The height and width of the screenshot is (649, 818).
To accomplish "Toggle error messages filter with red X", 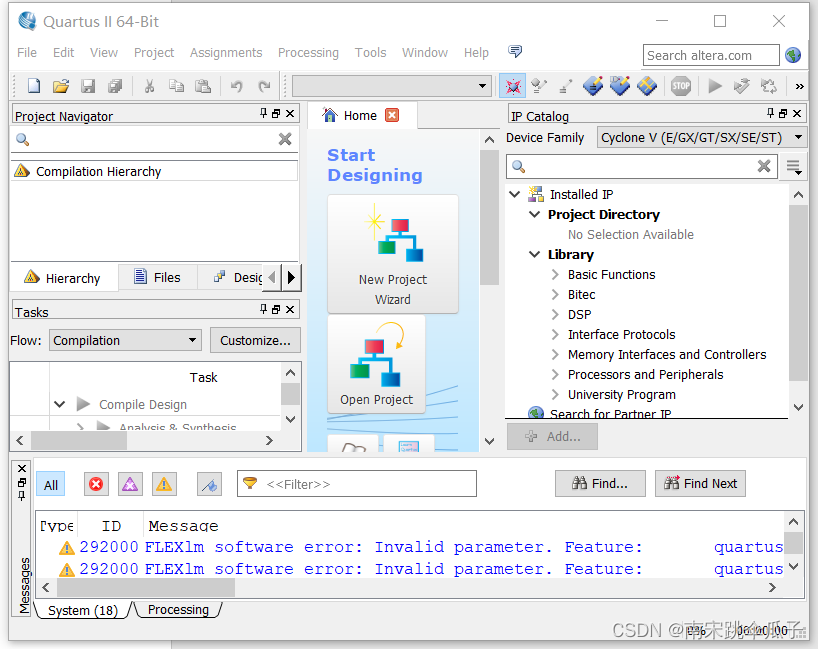I will pyautogui.click(x=96, y=485).
